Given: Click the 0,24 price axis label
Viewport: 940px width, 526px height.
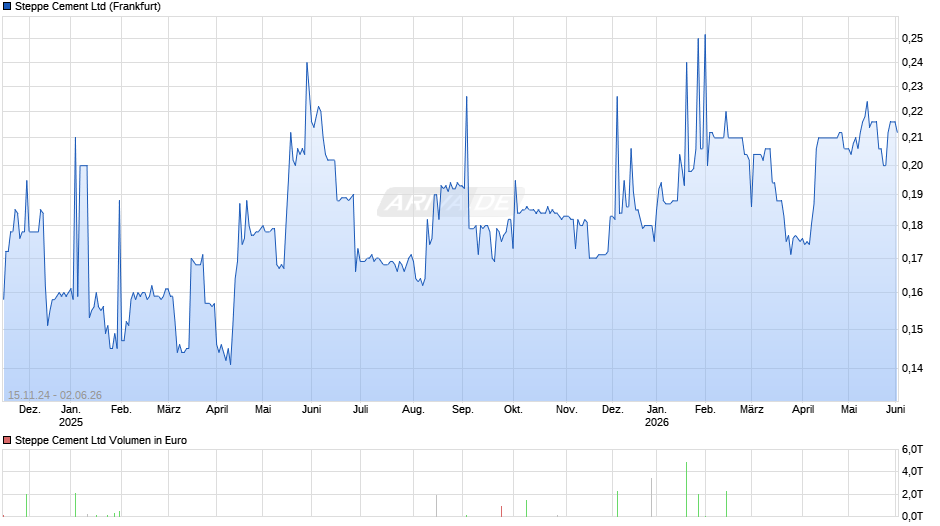Looking at the screenshot, I should tap(912, 62).
